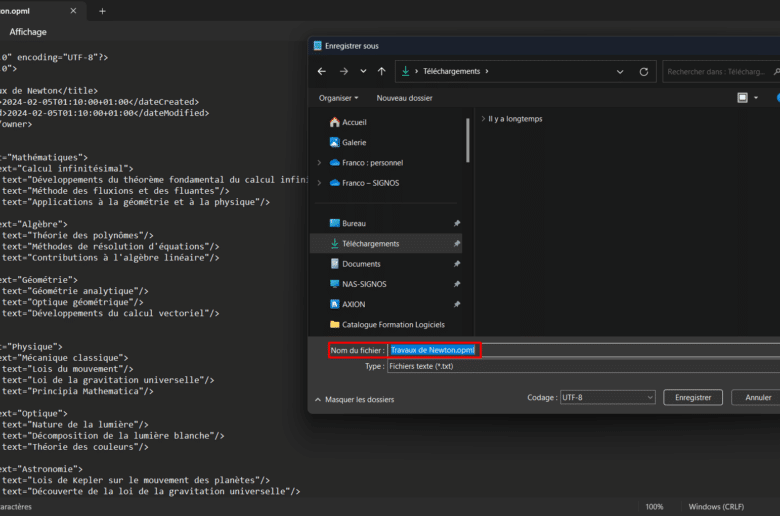Expand the Franco – SIGNOS tree node

coord(319,183)
